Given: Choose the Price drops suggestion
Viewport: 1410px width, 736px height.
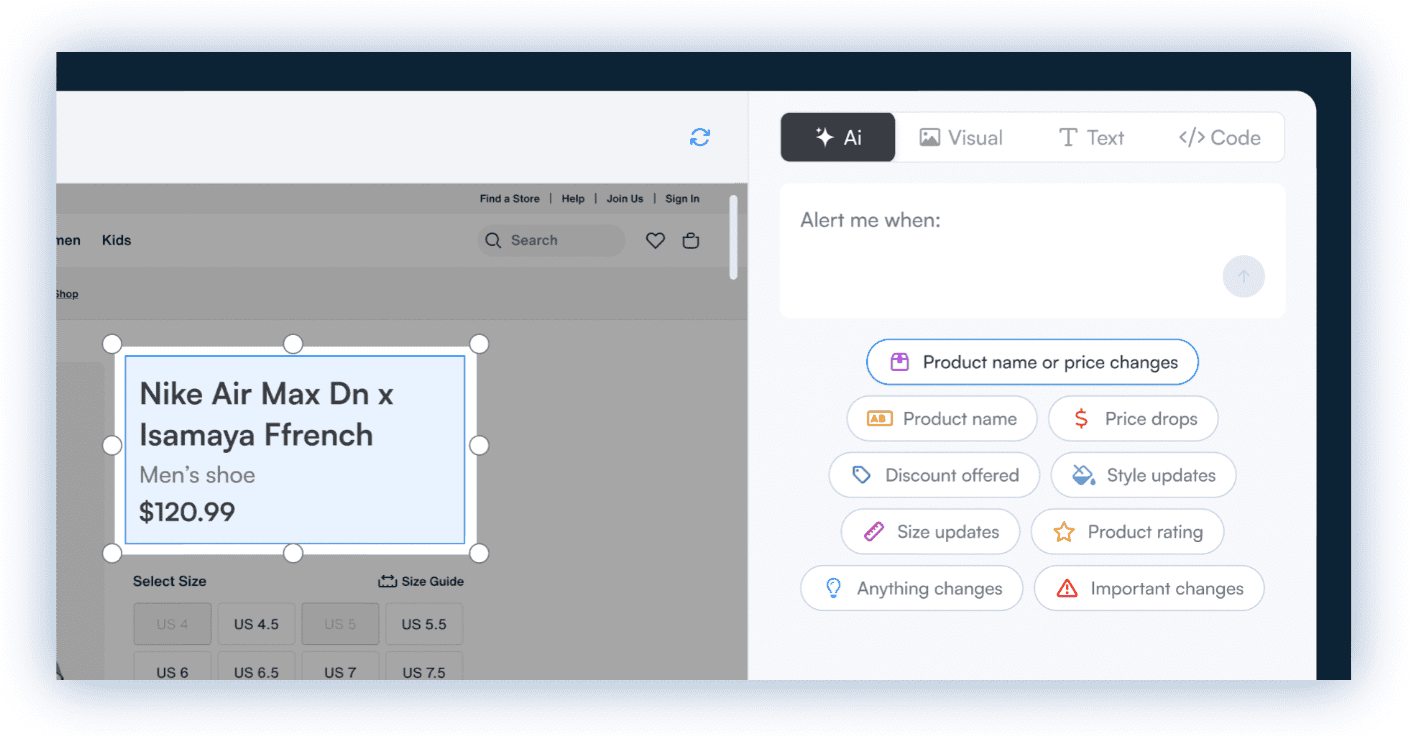Looking at the screenshot, I should coord(1133,419).
